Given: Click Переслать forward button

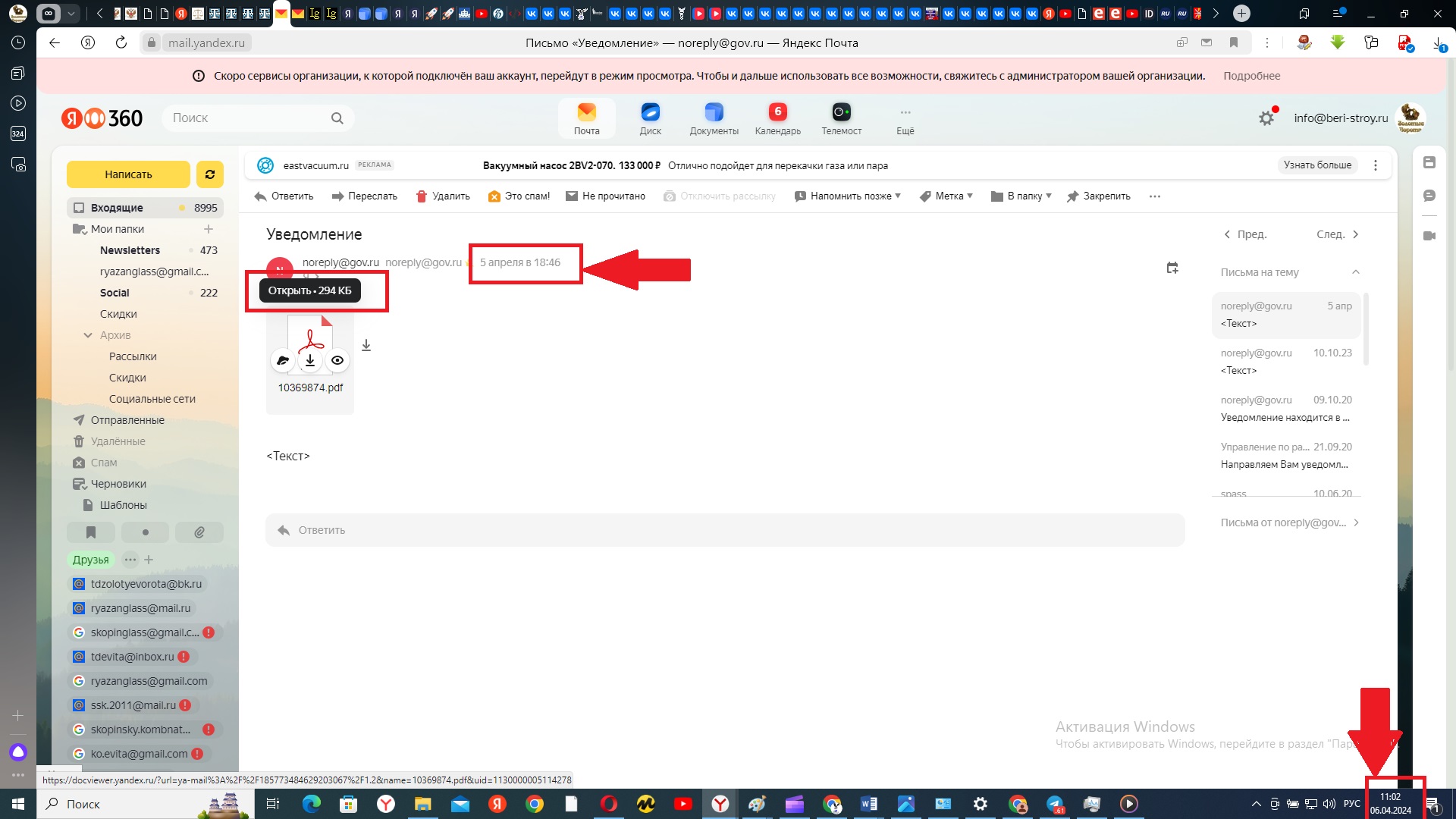Looking at the screenshot, I should (x=364, y=196).
